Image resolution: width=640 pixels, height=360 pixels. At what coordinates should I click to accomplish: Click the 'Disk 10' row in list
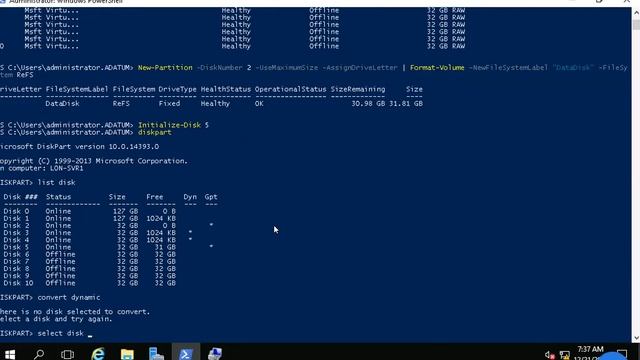pos(90,283)
